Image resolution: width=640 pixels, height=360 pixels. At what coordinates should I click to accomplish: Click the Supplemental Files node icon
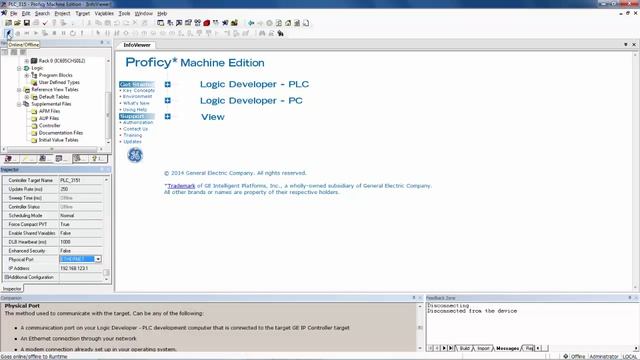(x=27, y=104)
